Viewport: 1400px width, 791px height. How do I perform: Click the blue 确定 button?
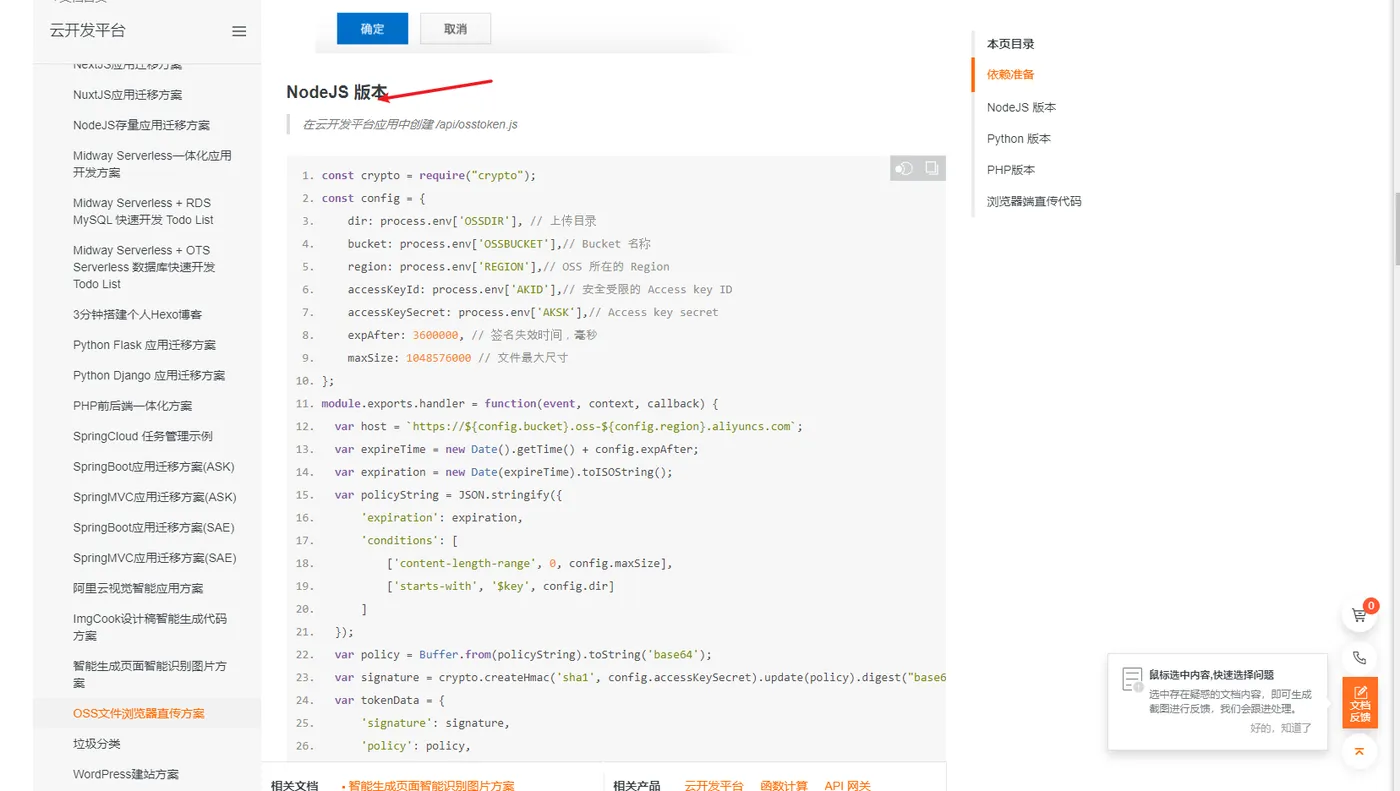372,29
